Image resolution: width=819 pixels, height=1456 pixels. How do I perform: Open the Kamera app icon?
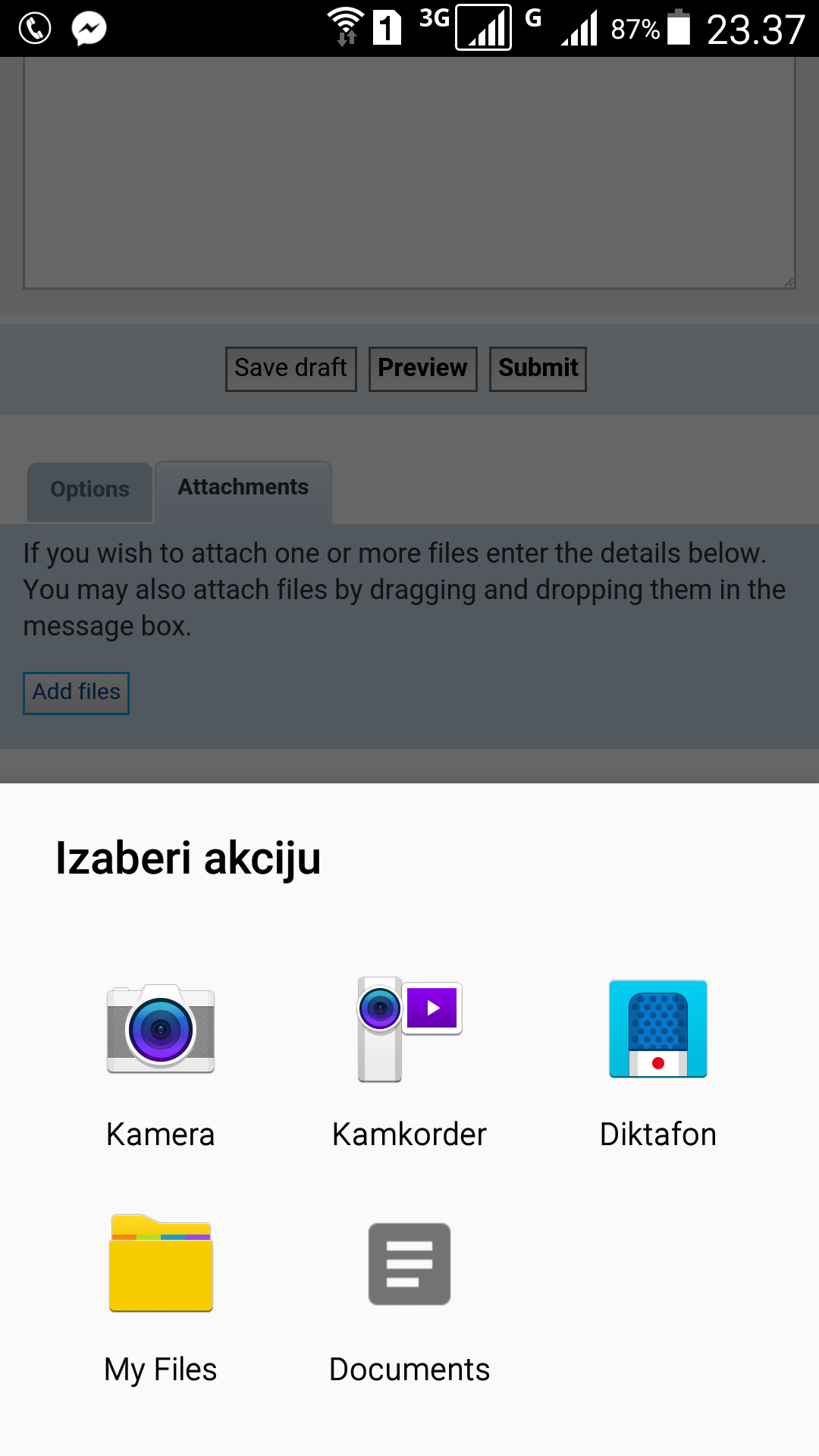(161, 1030)
